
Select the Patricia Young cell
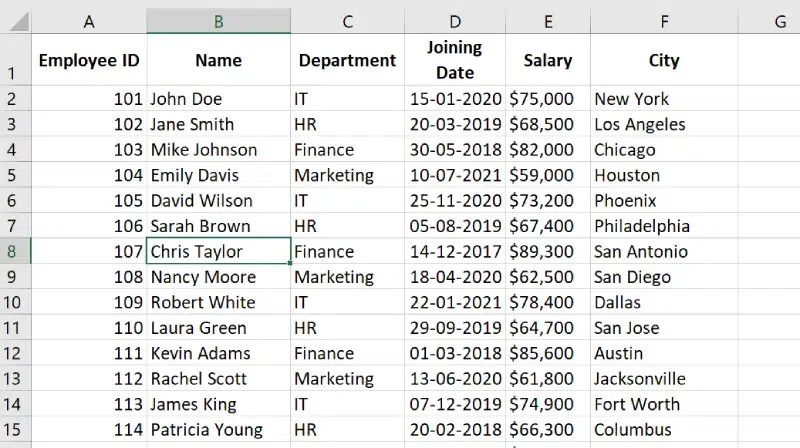(218, 430)
